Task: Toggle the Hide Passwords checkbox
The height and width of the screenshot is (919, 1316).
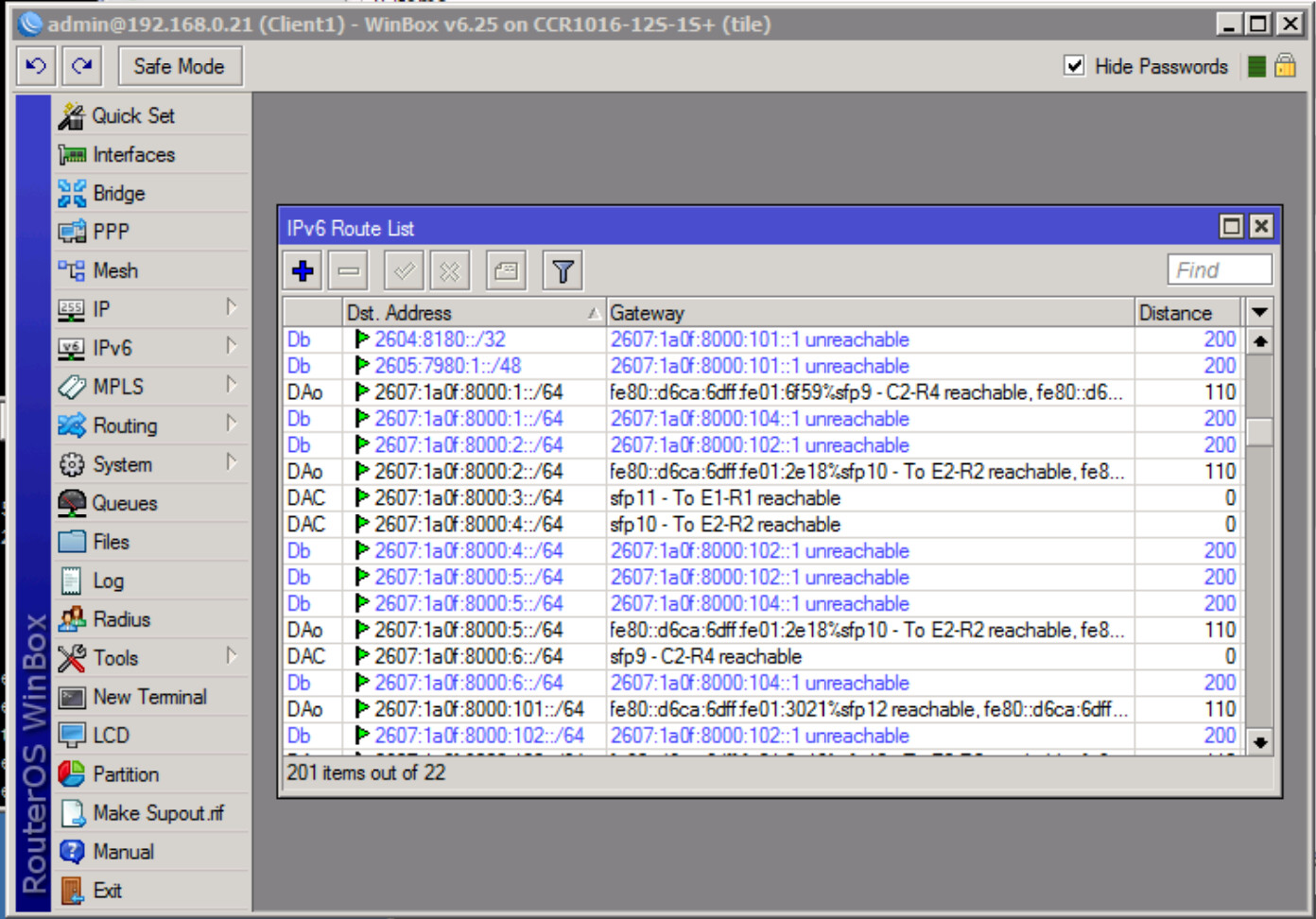Action: [x=1074, y=66]
